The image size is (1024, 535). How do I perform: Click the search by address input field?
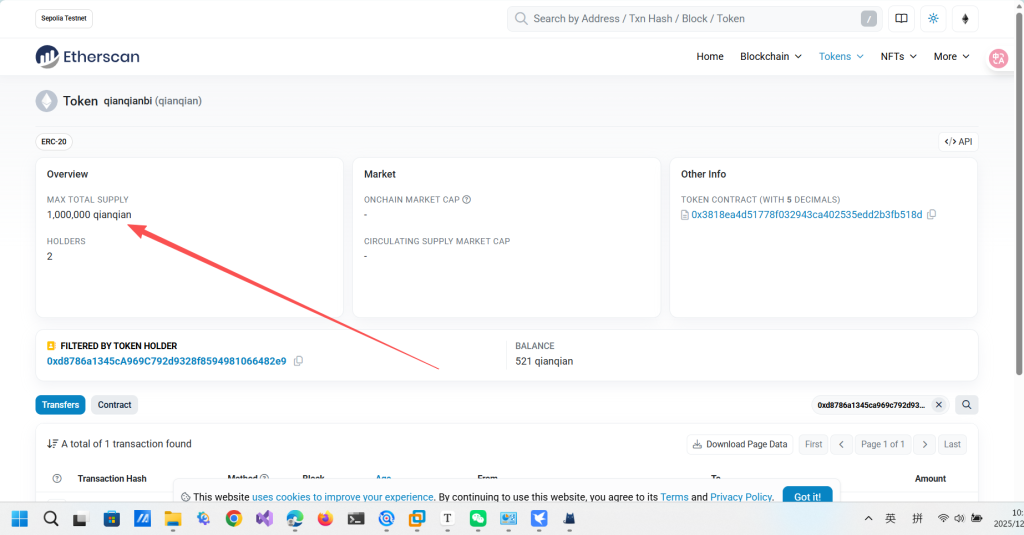pyautogui.click(x=690, y=18)
